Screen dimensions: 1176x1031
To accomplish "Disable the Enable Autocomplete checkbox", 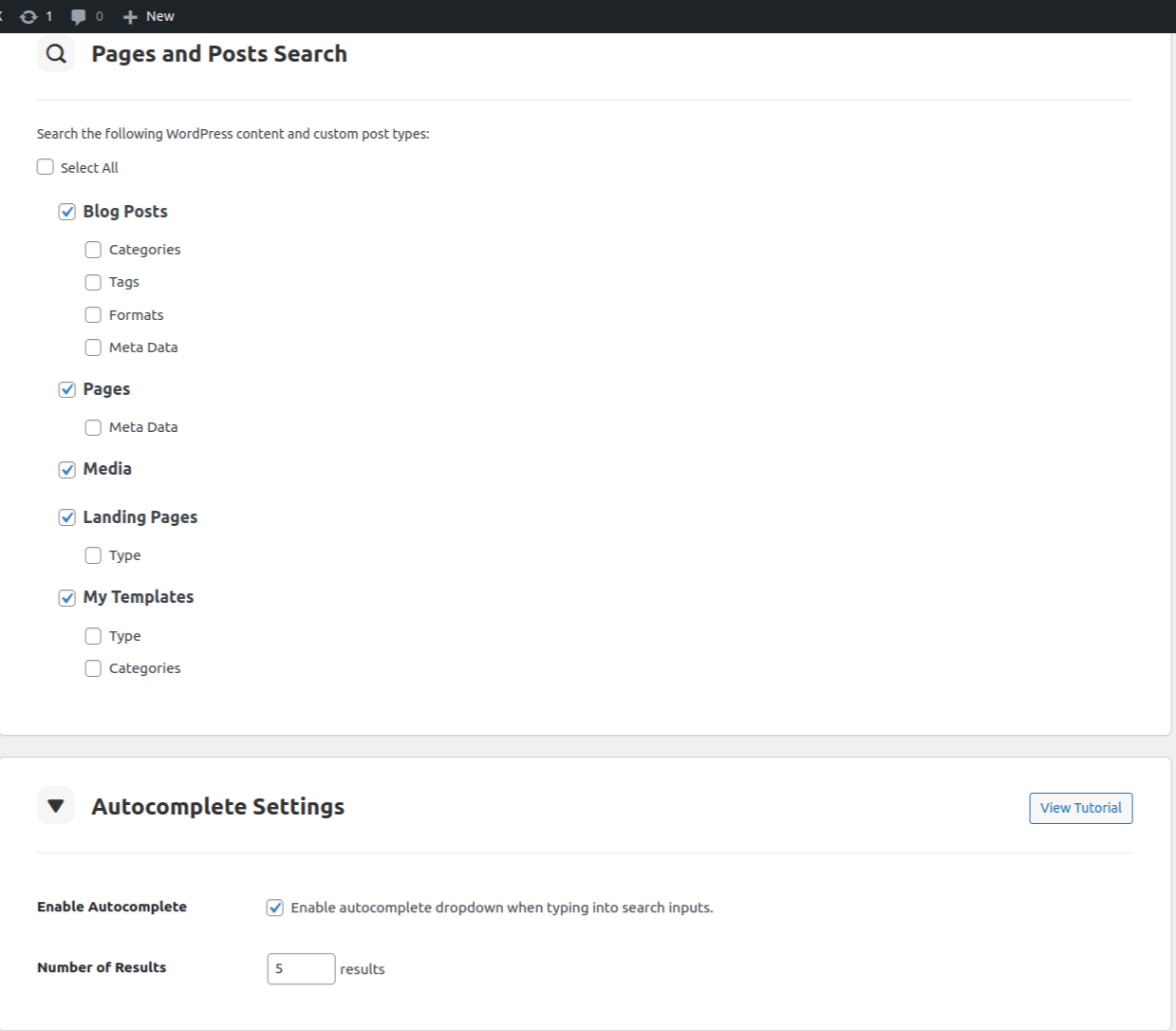I will 275,908.
